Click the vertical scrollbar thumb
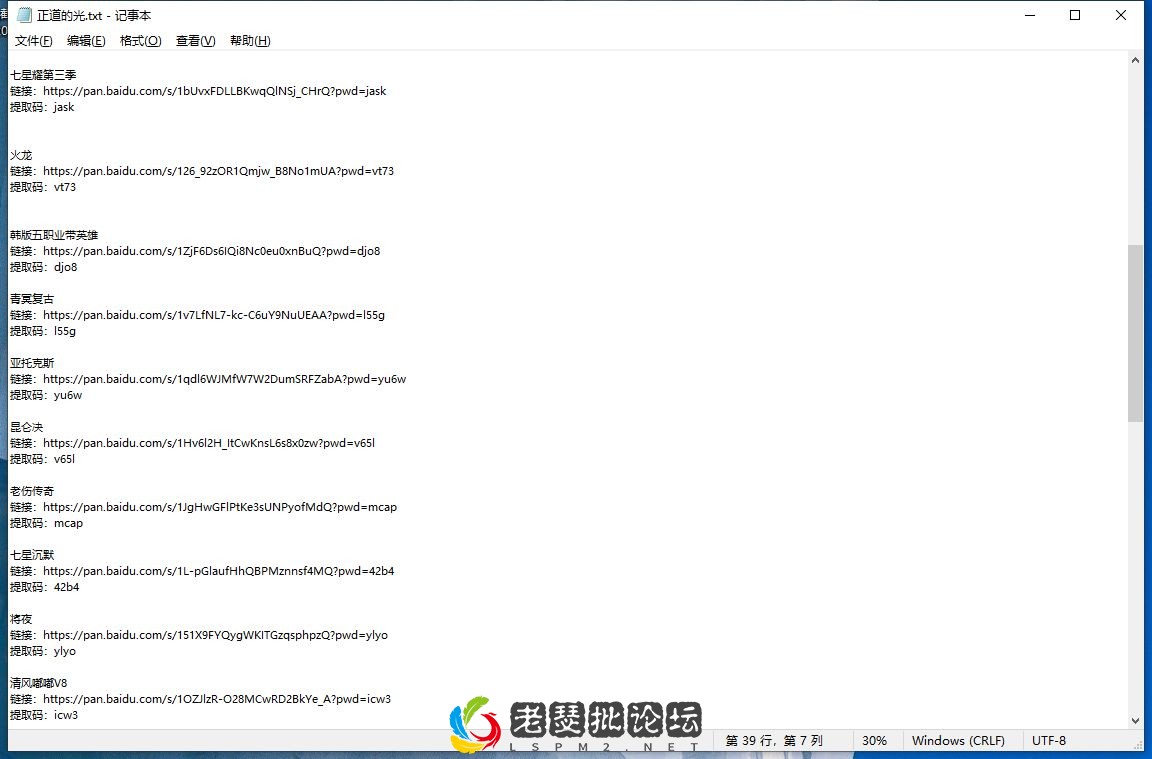The height and width of the screenshot is (759, 1152). (1135, 333)
